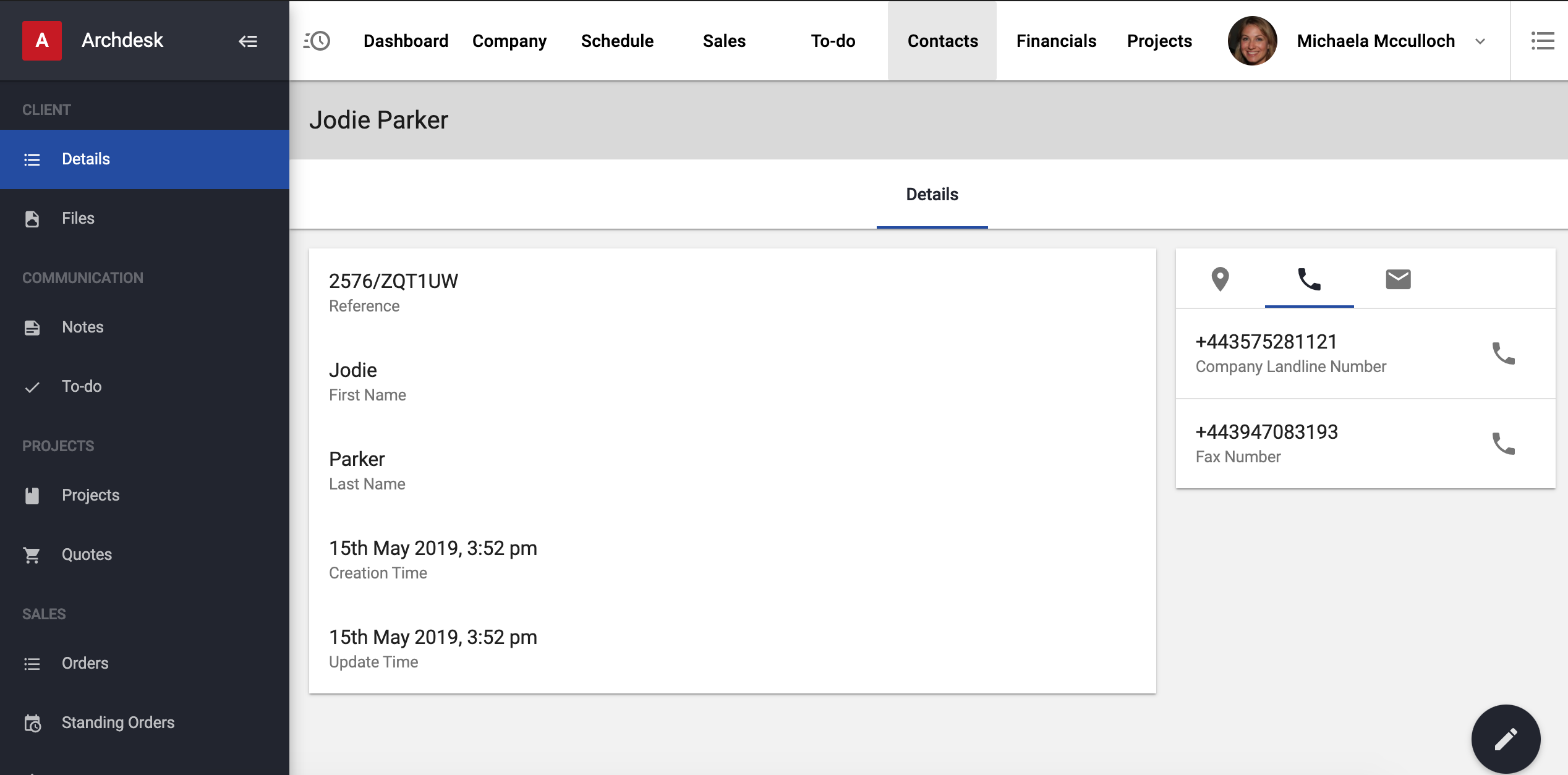Viewport: 1568px width, 775px height.
Task: Open Projects from the sidebar
Action: [90, 494]
